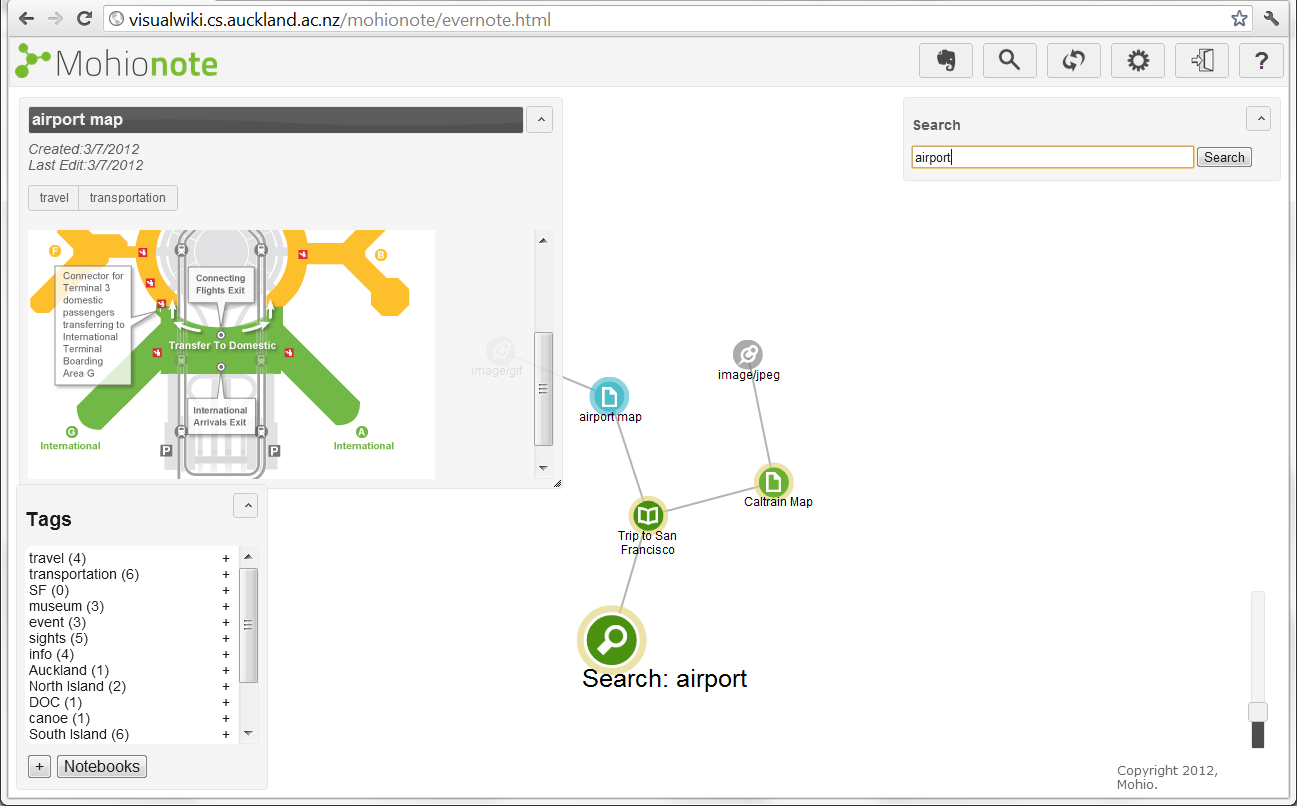Click the browser back arrow
Viewport: 1297px width, 806px height.
(25, 19)
